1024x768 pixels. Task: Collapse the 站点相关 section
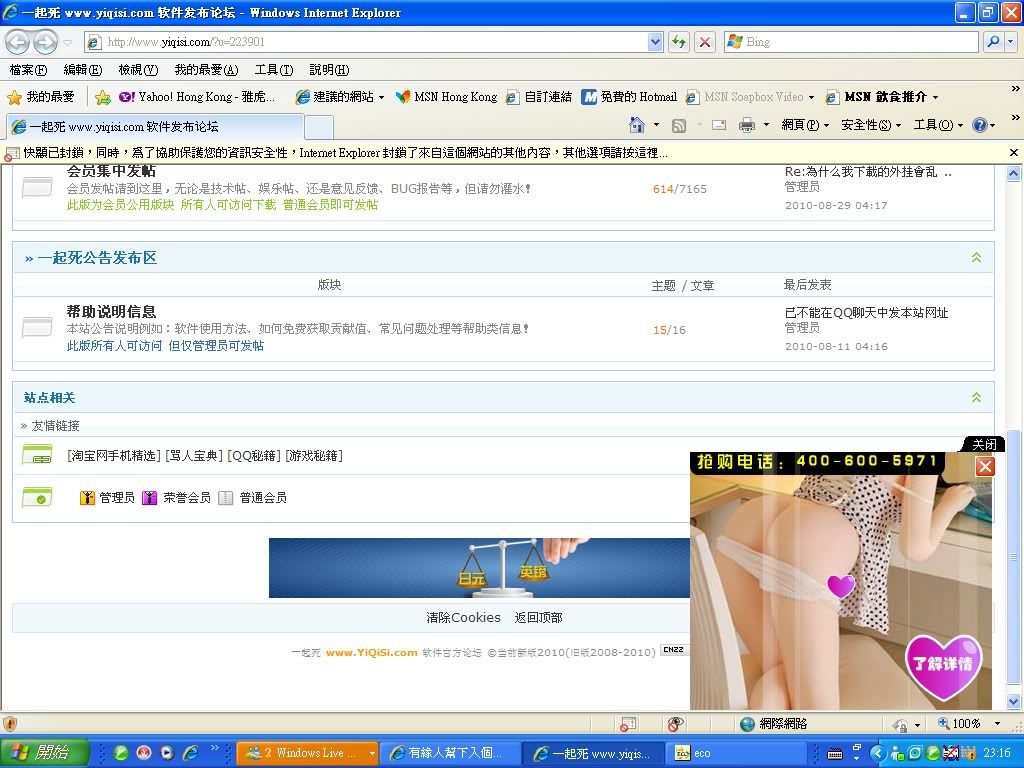pos(976,398)
